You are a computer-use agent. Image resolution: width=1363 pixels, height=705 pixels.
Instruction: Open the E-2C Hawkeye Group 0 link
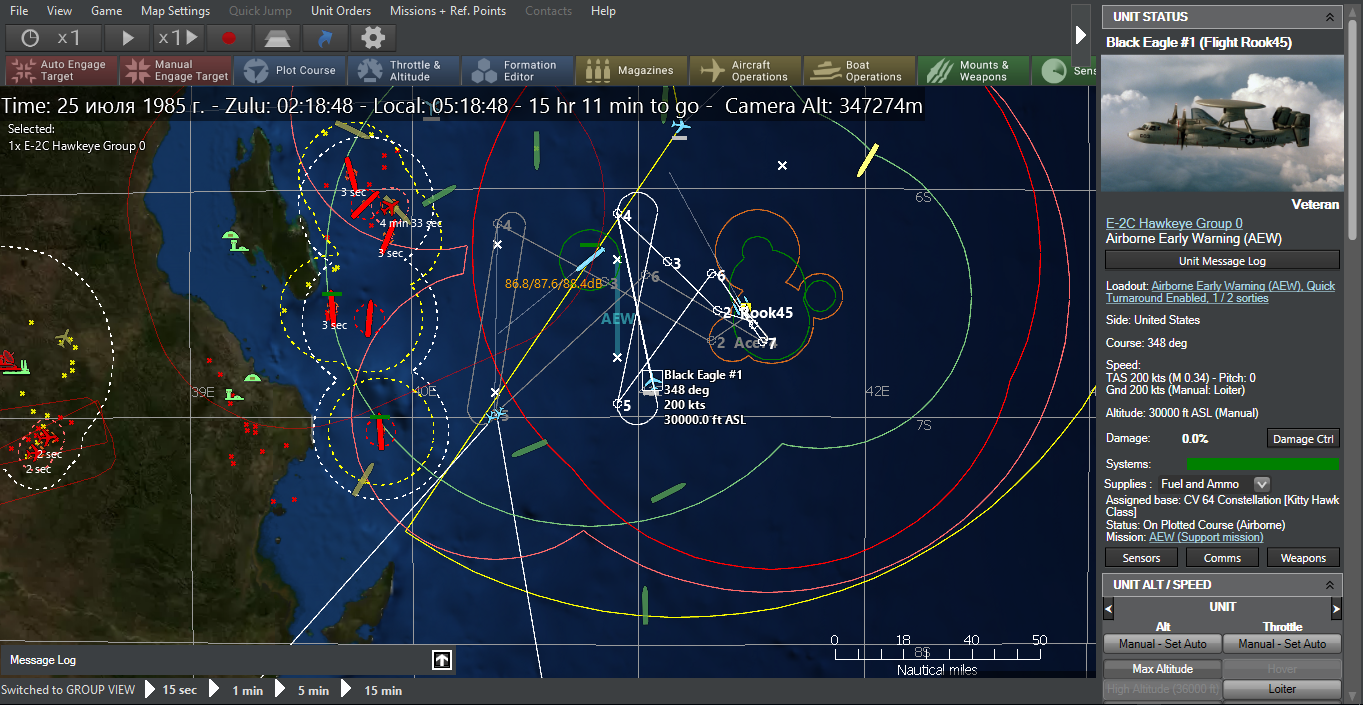[x=1174, y=223]
